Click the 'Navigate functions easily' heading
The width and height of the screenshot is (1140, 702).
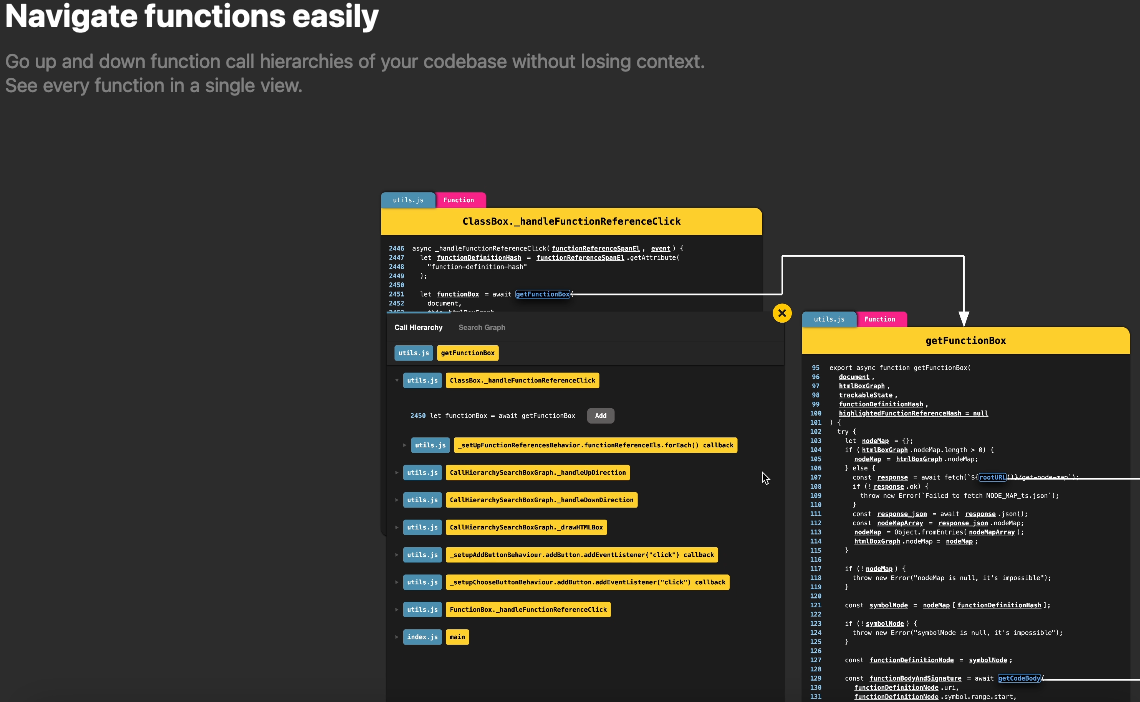tap(192, 16)
